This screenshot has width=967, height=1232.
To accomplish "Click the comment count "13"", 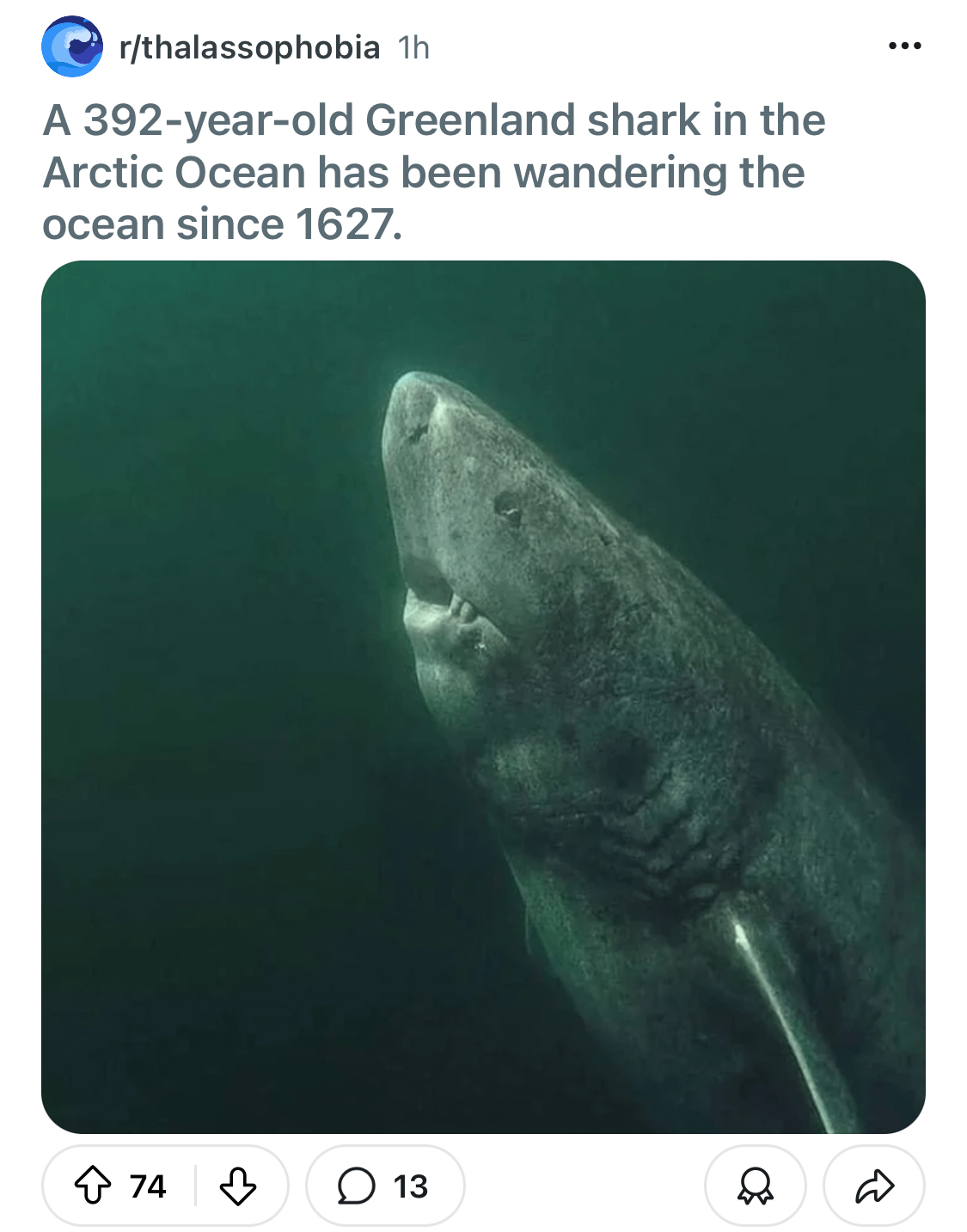I will click(x=411, y=1186).
